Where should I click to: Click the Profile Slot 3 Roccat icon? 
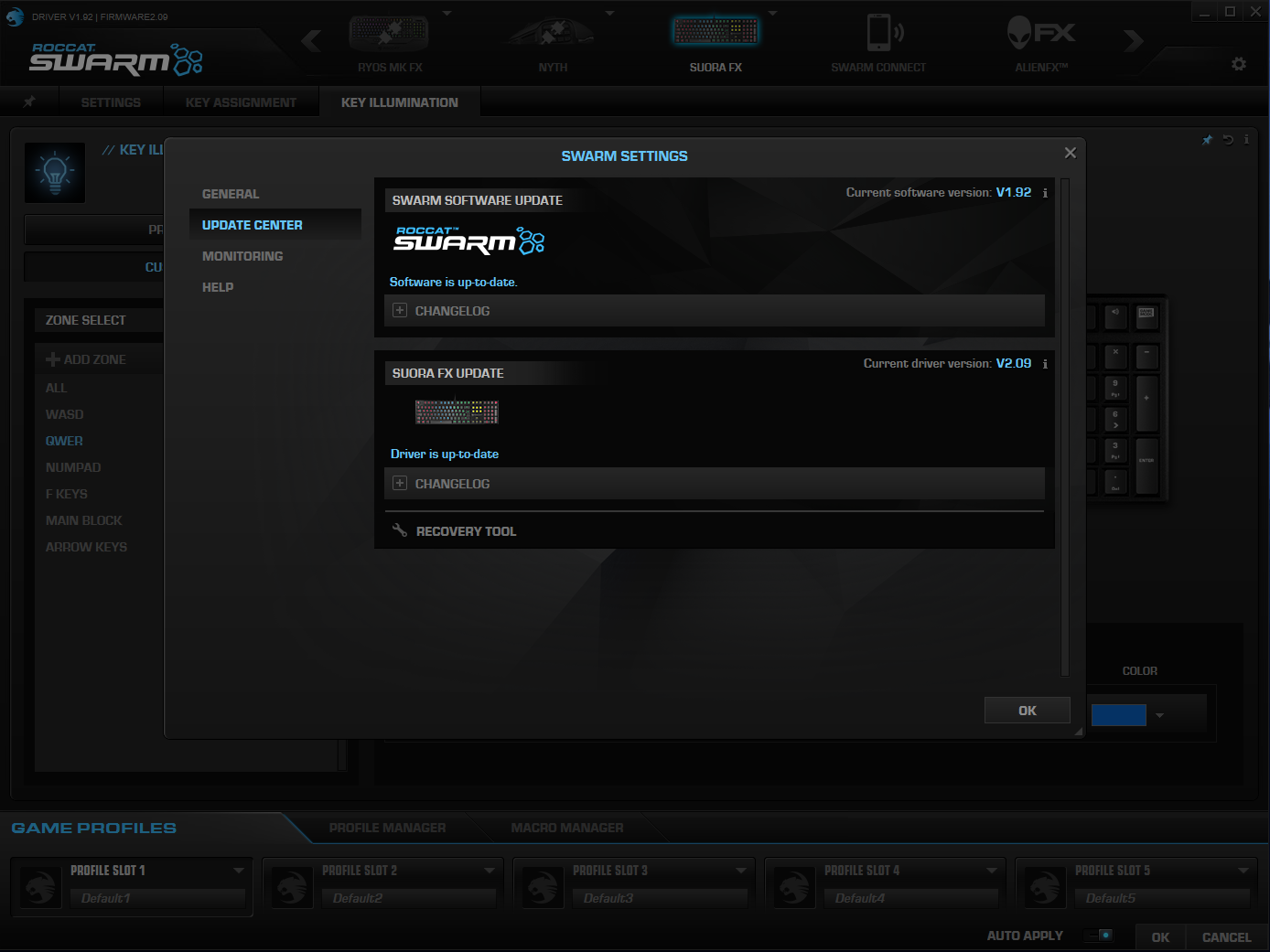(543, 887)
